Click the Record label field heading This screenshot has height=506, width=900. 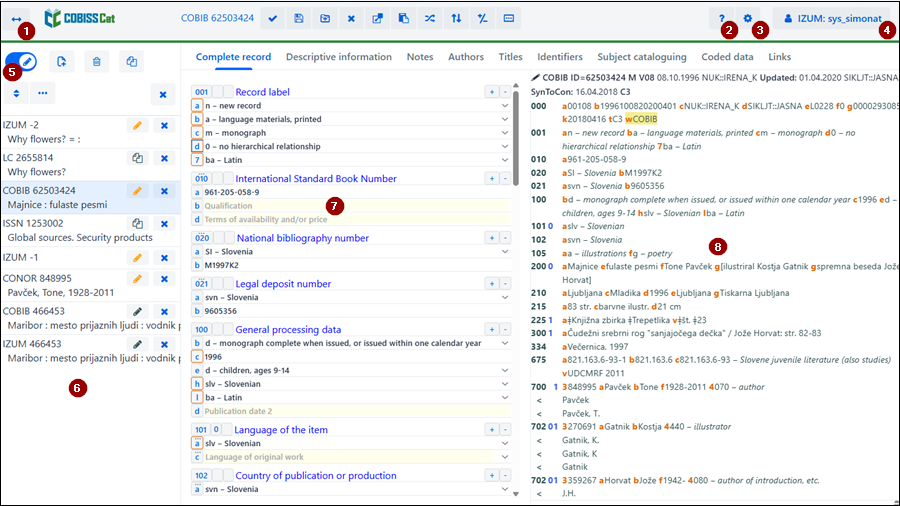[x=262, y=92]
